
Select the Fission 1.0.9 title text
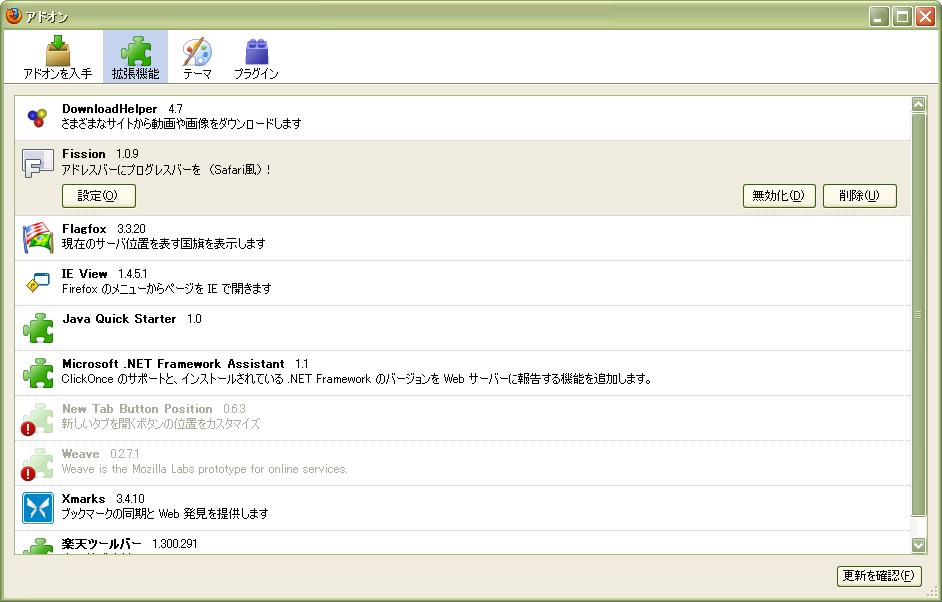100,154
